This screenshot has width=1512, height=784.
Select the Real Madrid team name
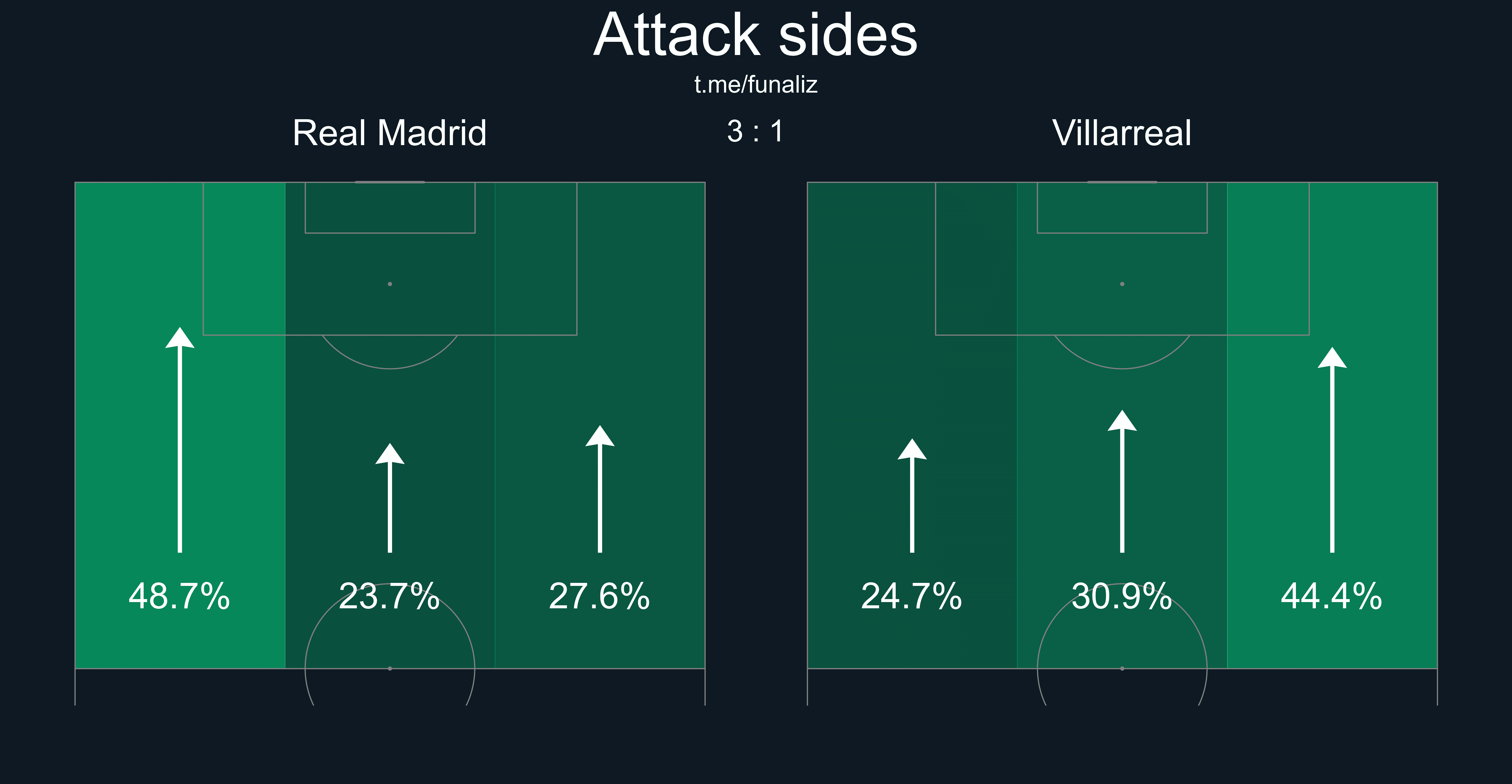click(x=390, y=133)
